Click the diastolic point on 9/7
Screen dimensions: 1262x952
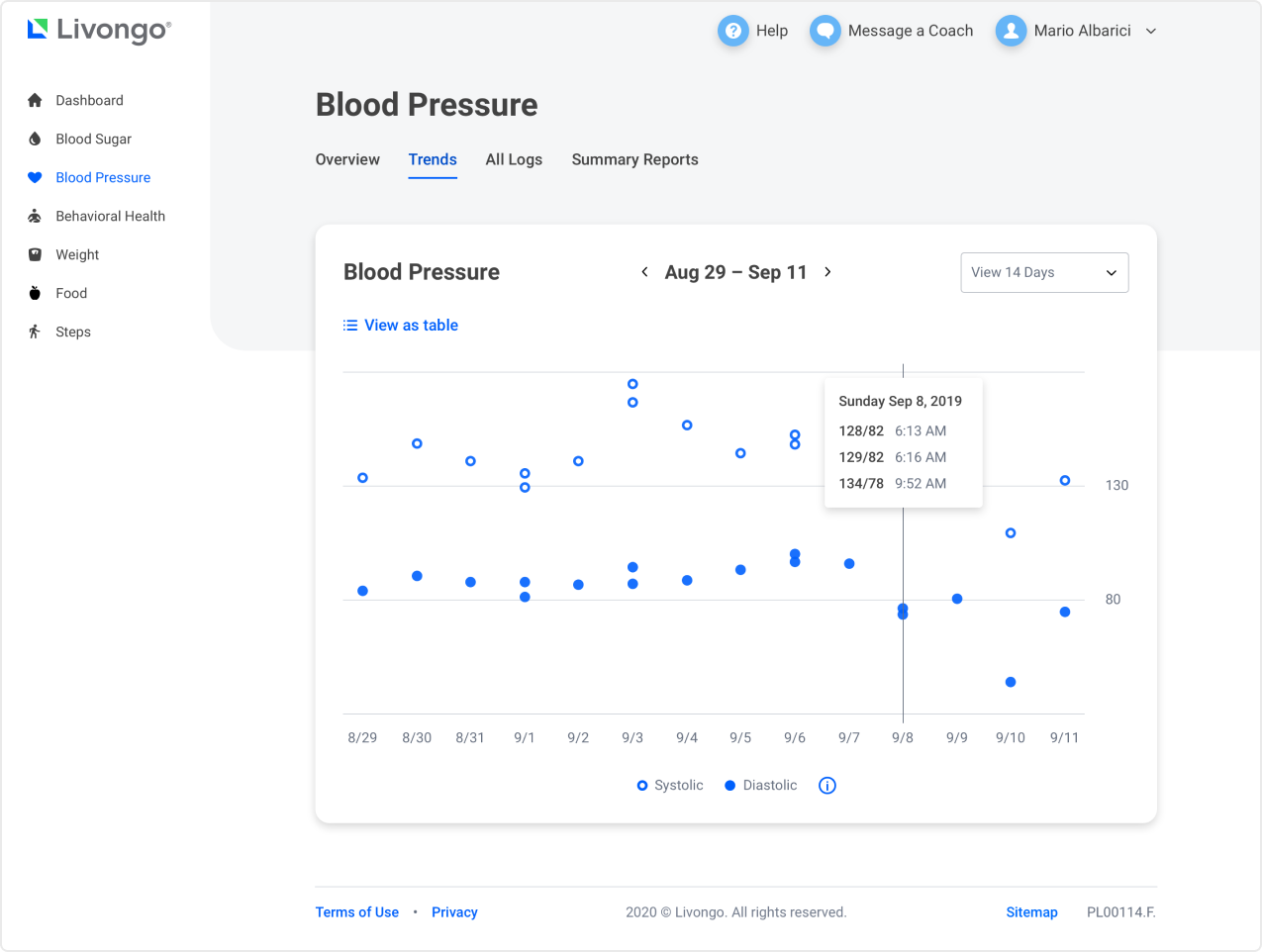tap(849, 564)
